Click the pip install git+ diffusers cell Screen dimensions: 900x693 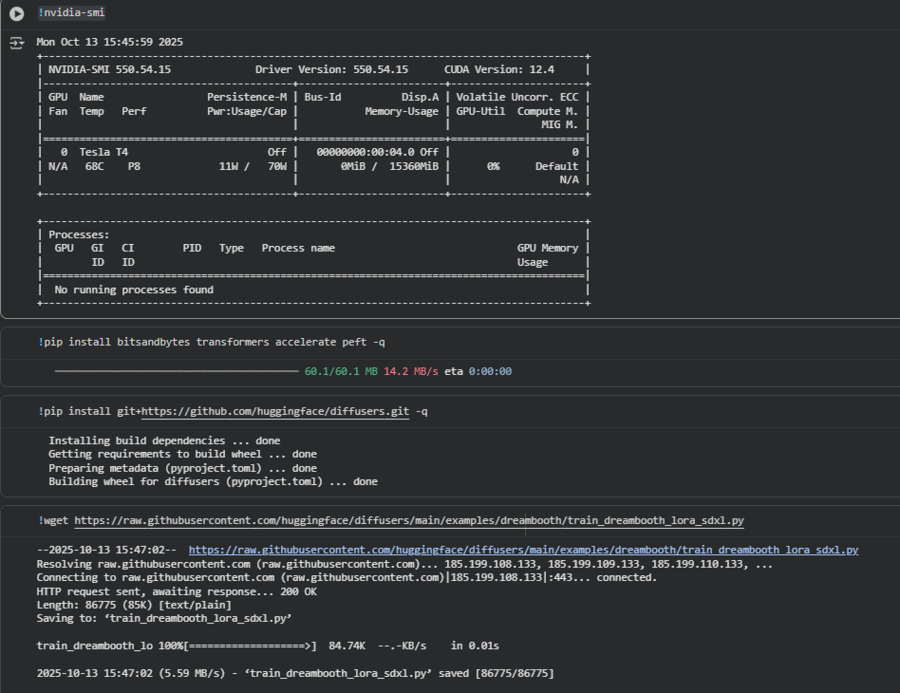coord(90,412)
